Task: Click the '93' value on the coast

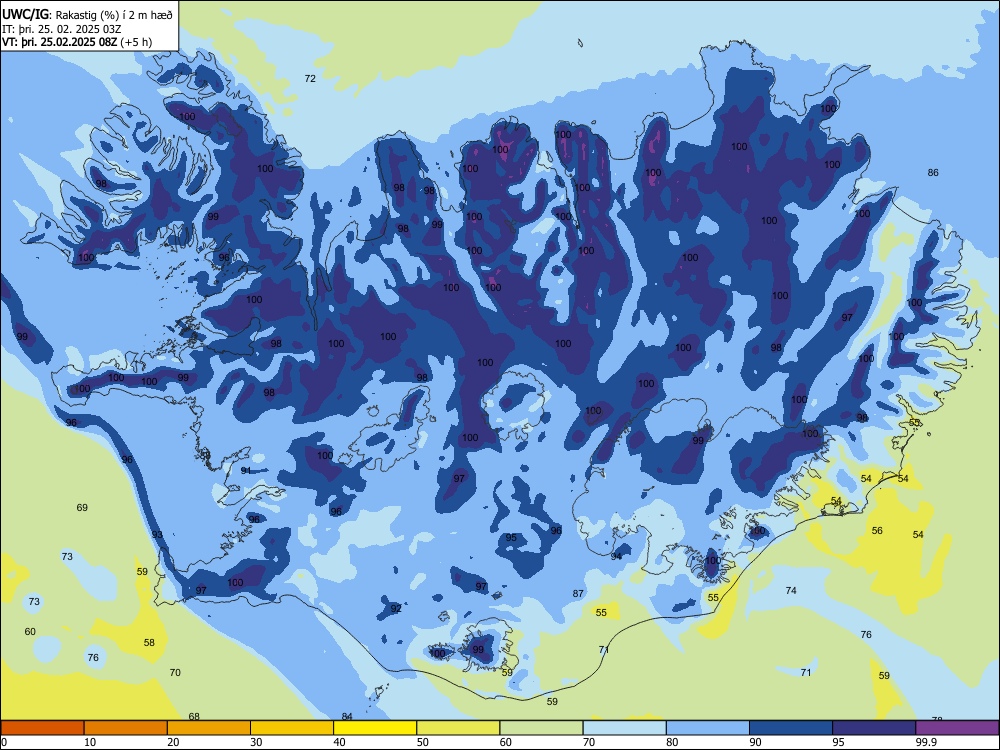Action: point(157,534)
